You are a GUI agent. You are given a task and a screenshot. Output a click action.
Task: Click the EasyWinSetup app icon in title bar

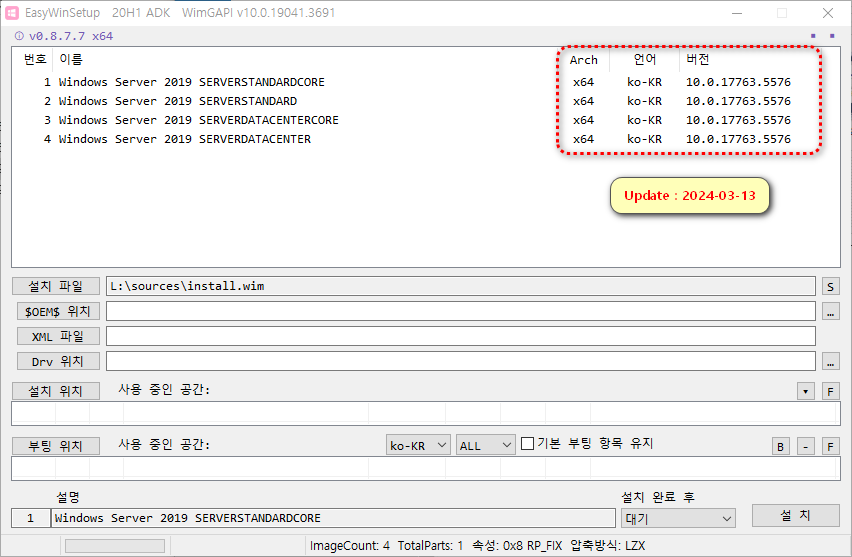[12, 12]
